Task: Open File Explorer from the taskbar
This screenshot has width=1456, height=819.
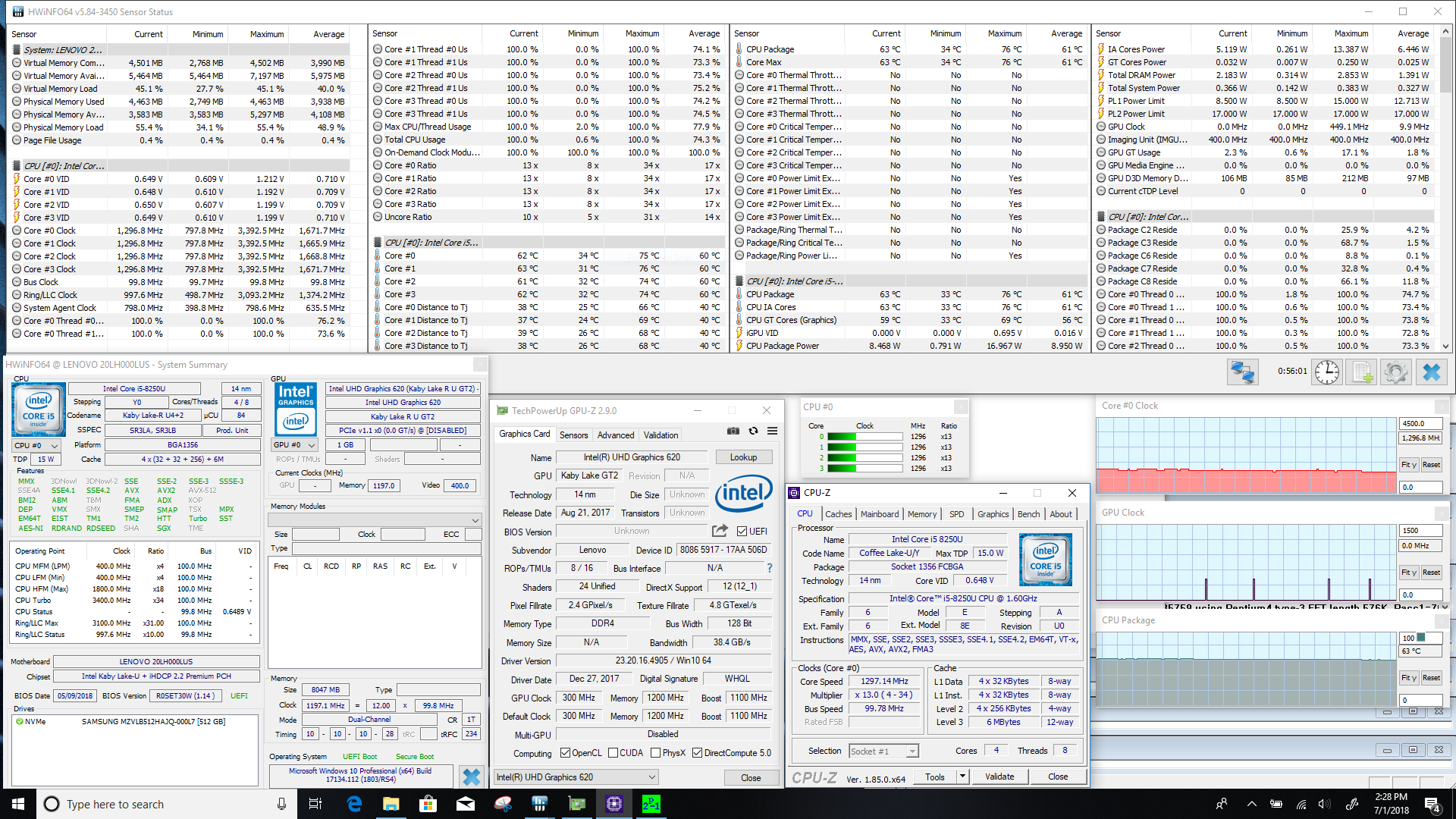Action: (x=391, y=804)
